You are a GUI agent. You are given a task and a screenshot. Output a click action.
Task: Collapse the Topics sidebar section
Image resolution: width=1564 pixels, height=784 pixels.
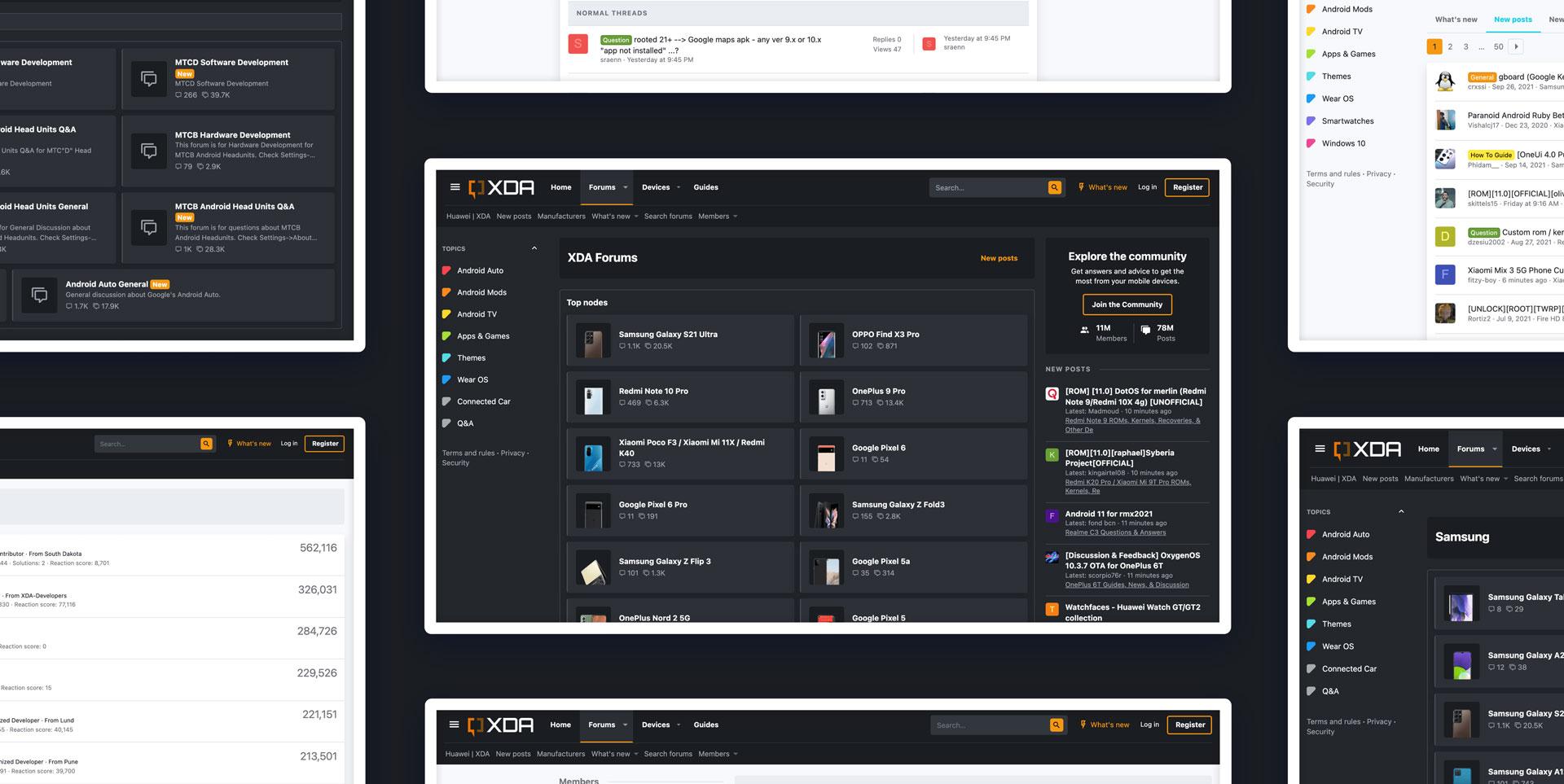click(535, 248)
